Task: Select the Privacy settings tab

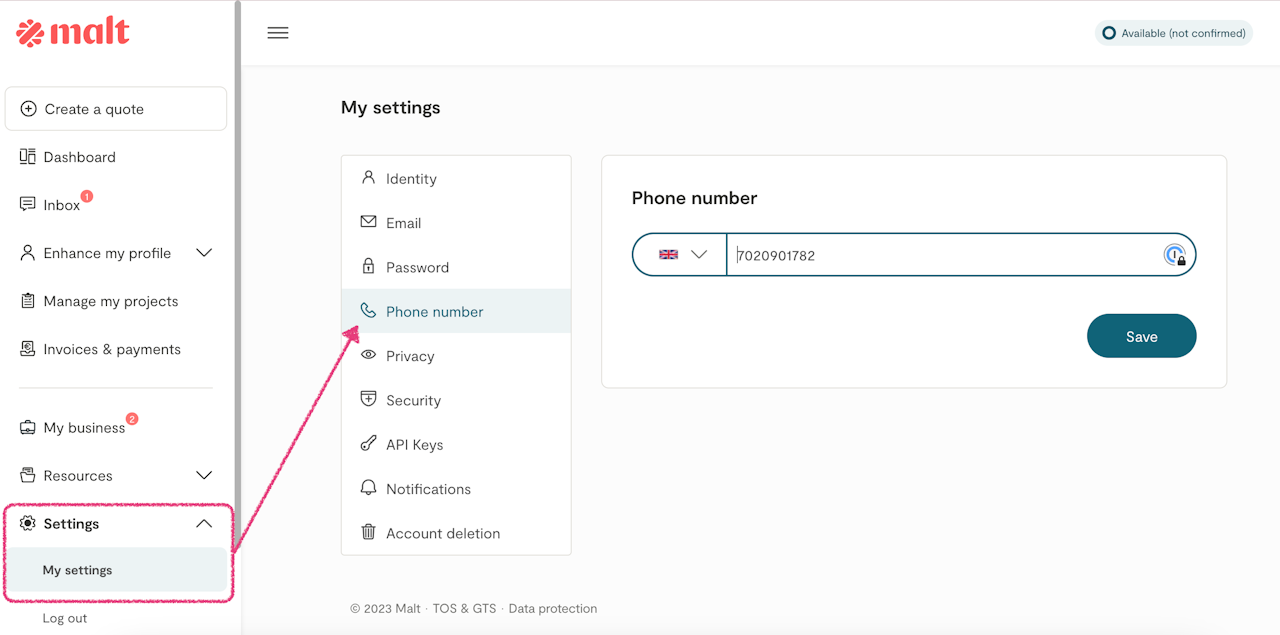Action: 410,356
